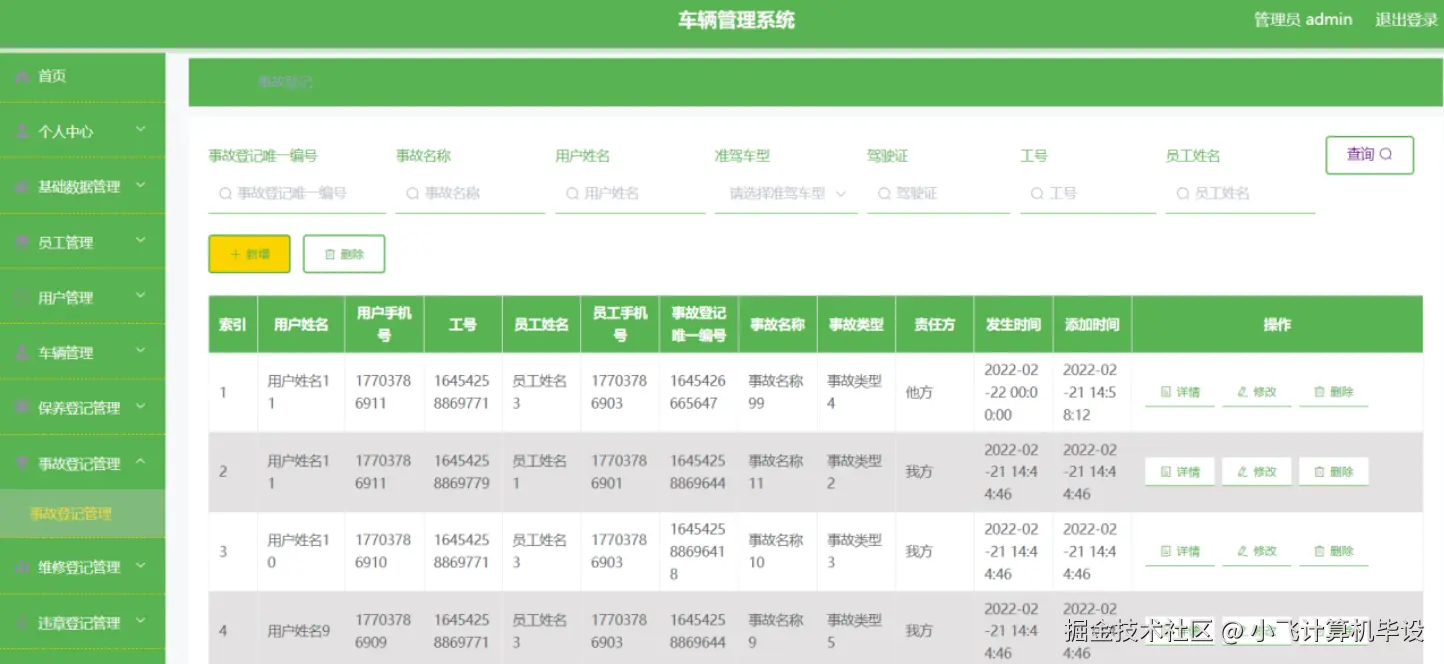1444x664 pixels.
Task: Click the 事故类型 column header
Action: (x=856, y=324)
